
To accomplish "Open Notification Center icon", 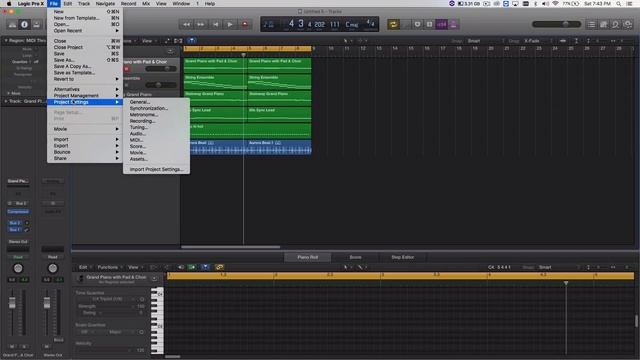I will point(630,4).
